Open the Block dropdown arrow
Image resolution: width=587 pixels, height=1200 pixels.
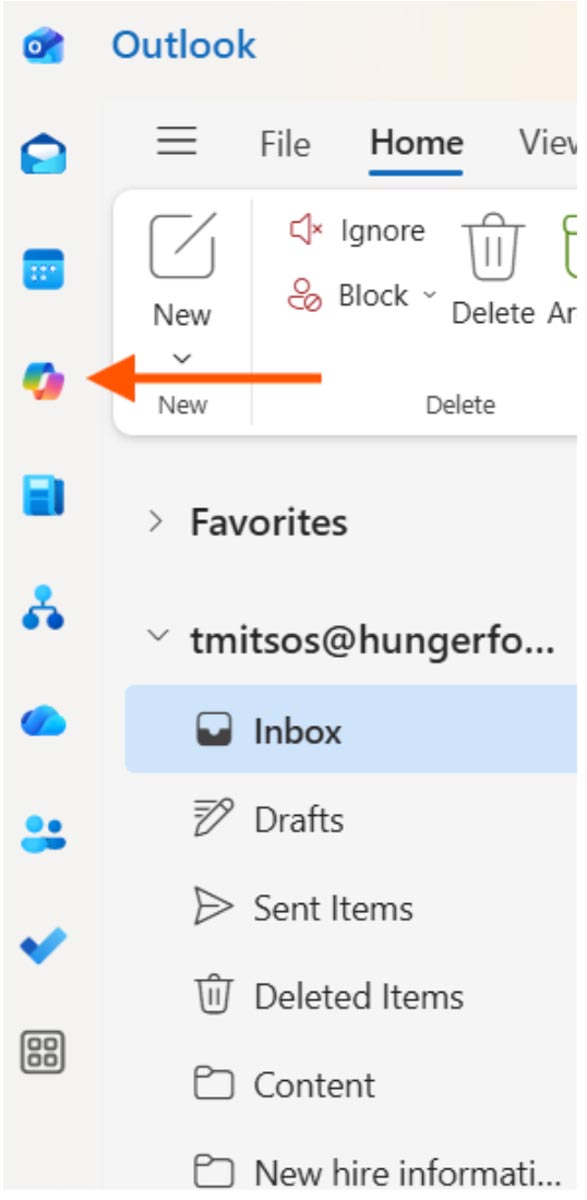430,295
